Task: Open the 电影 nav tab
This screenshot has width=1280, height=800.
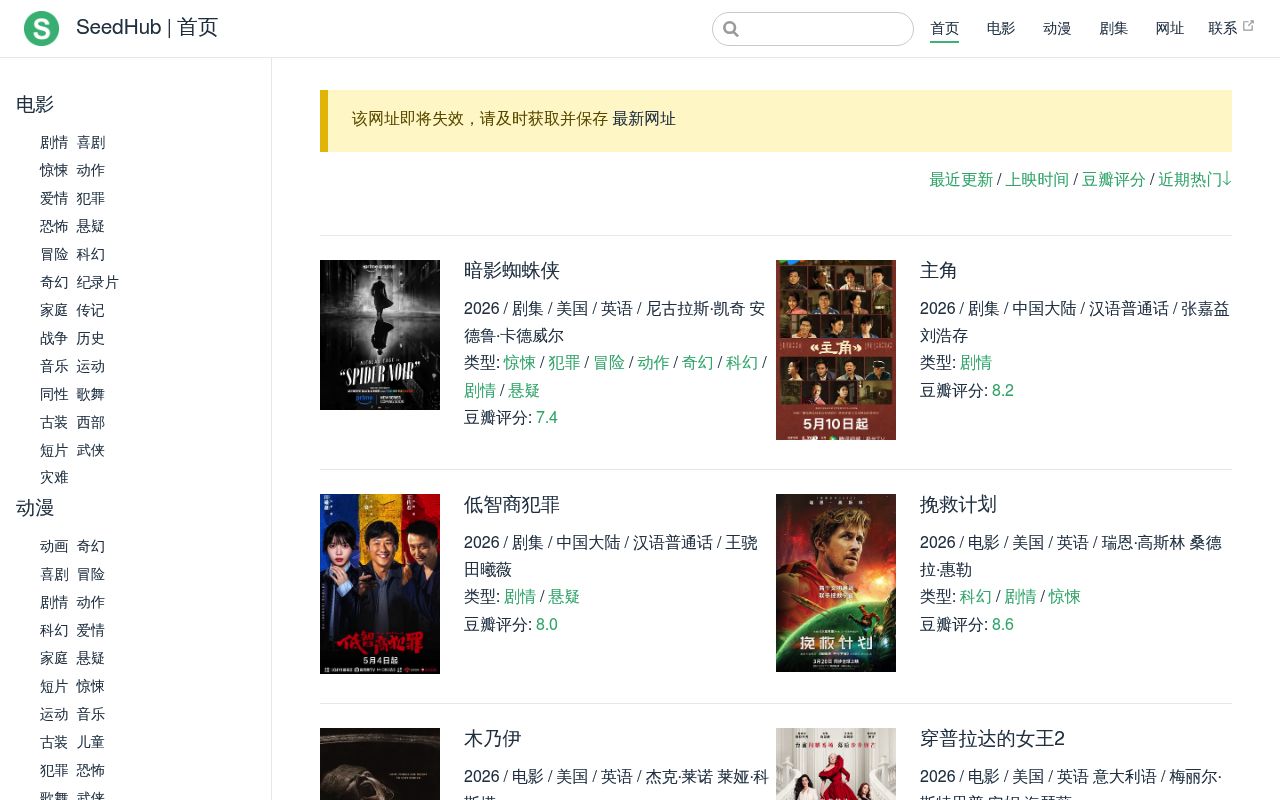Action: pos(1001,28)
